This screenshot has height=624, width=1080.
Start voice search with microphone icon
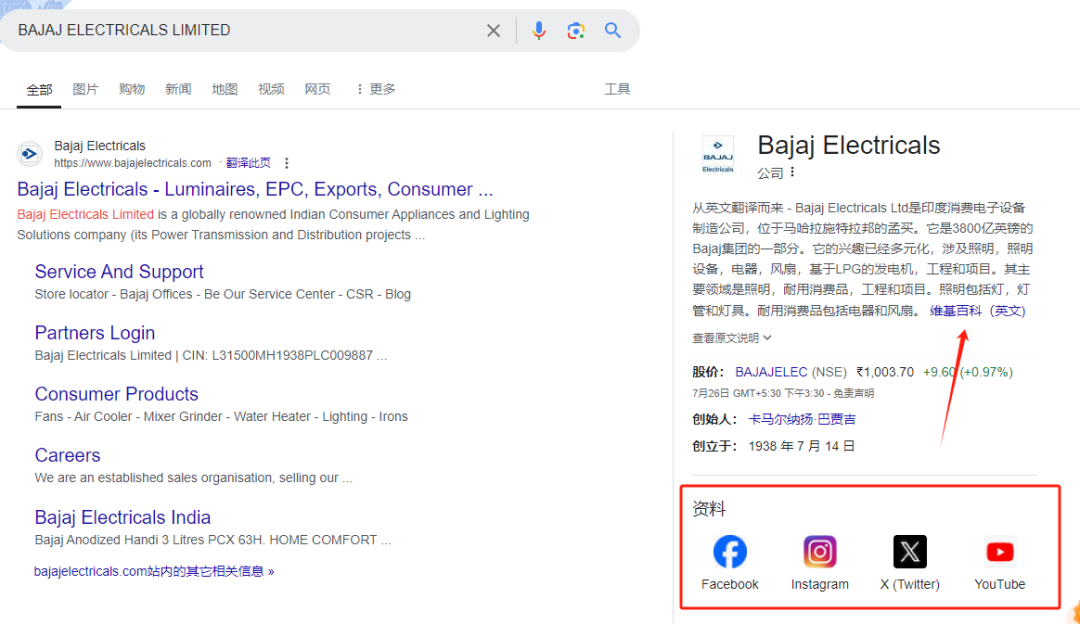click(539, 30)
